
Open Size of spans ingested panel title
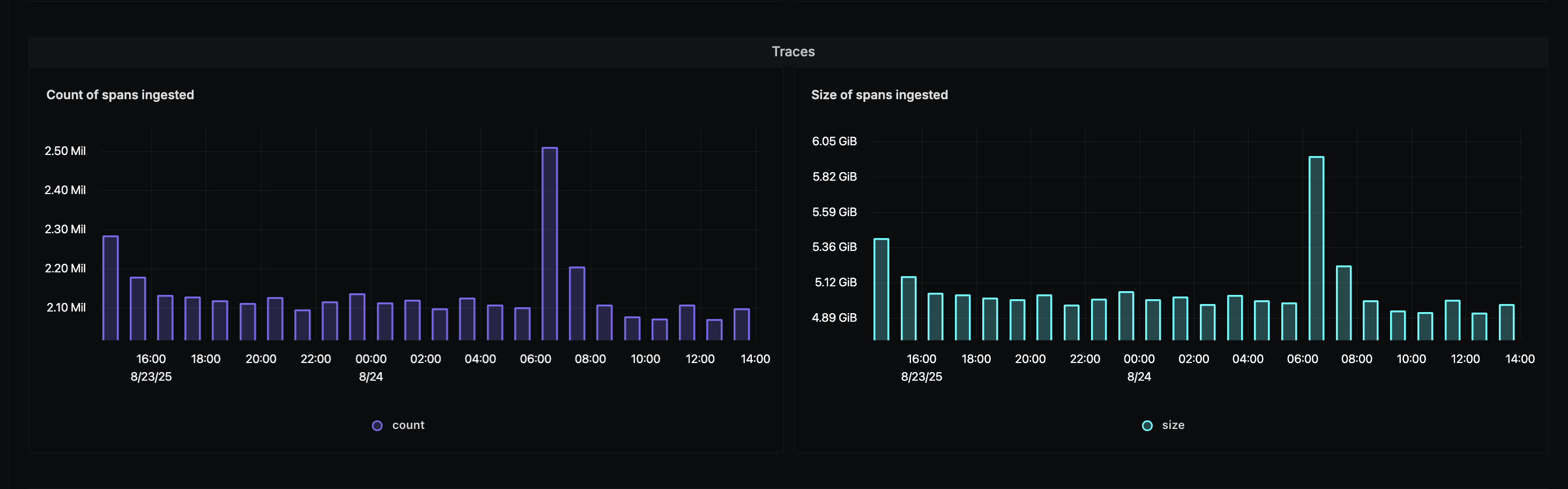(879, 95)
